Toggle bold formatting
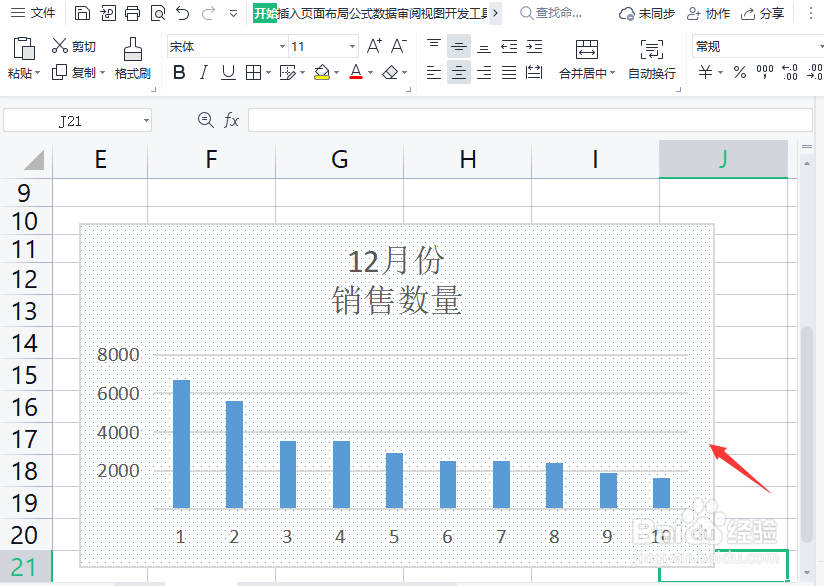824x586 pixels. 179,73
